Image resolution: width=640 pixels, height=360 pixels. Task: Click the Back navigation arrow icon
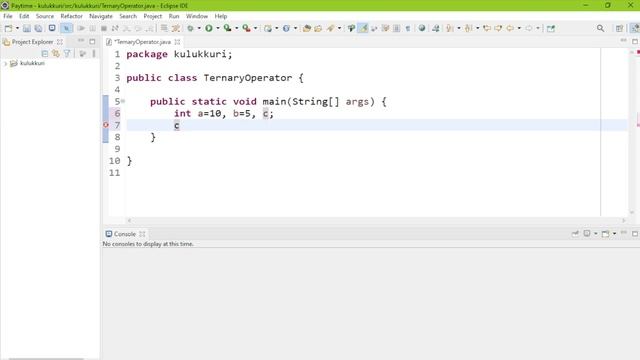pos(510,28)
